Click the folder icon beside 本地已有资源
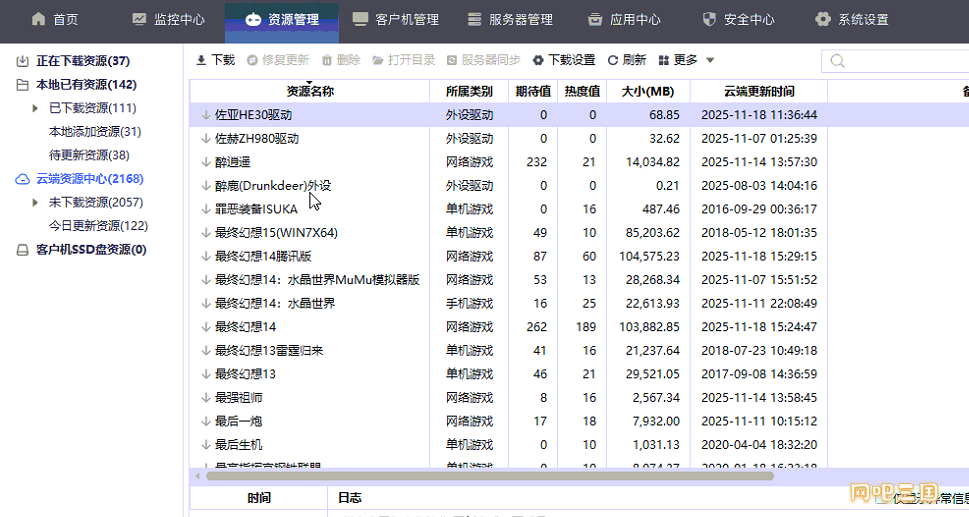 [22, 85]
